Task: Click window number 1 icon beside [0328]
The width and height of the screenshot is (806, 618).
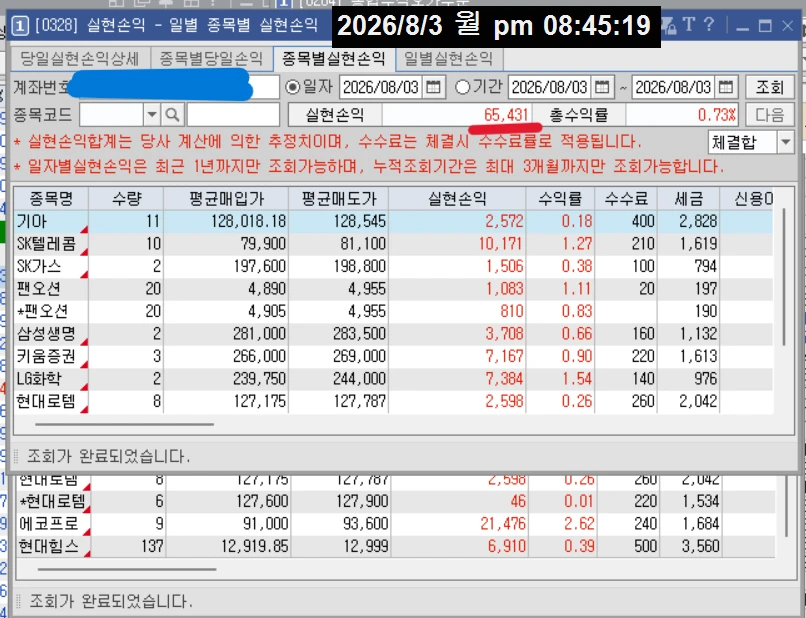Action: pyautogui.click(x=20, y=25)
